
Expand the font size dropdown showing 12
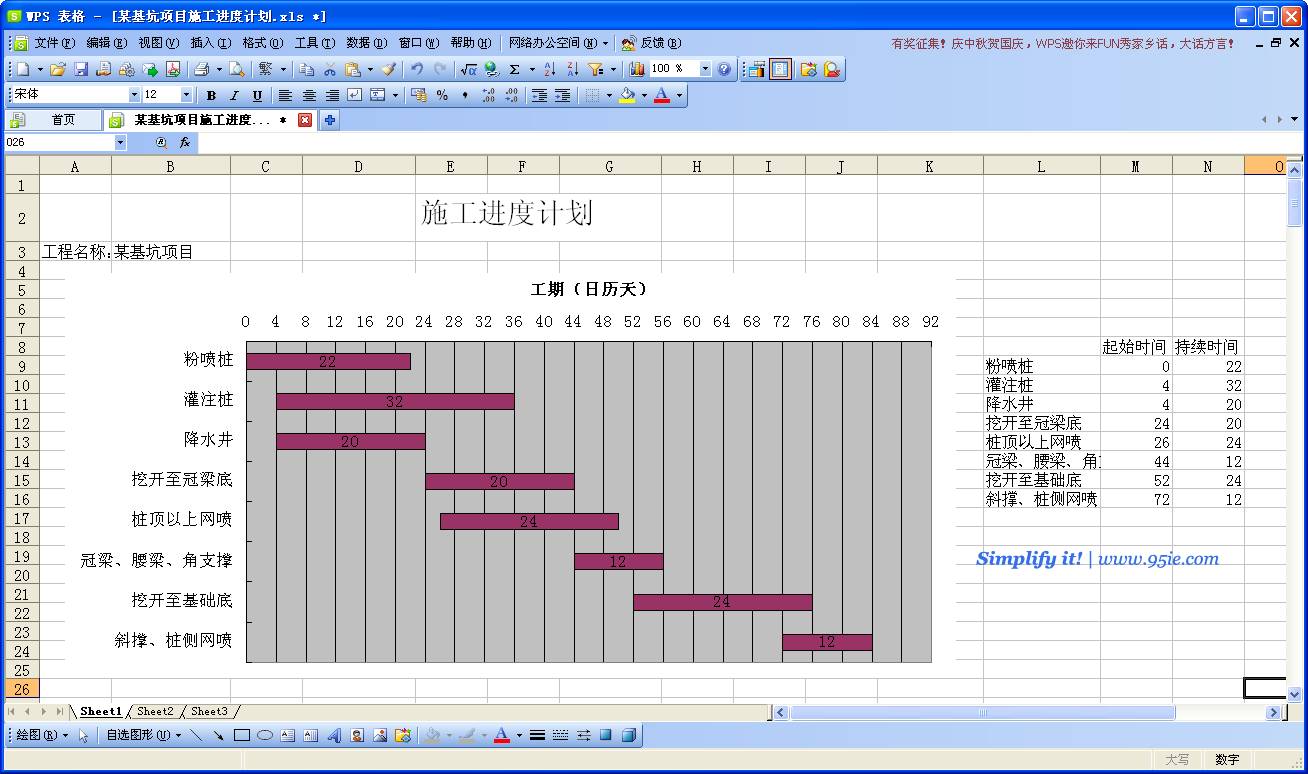click(x=186, y=95)
